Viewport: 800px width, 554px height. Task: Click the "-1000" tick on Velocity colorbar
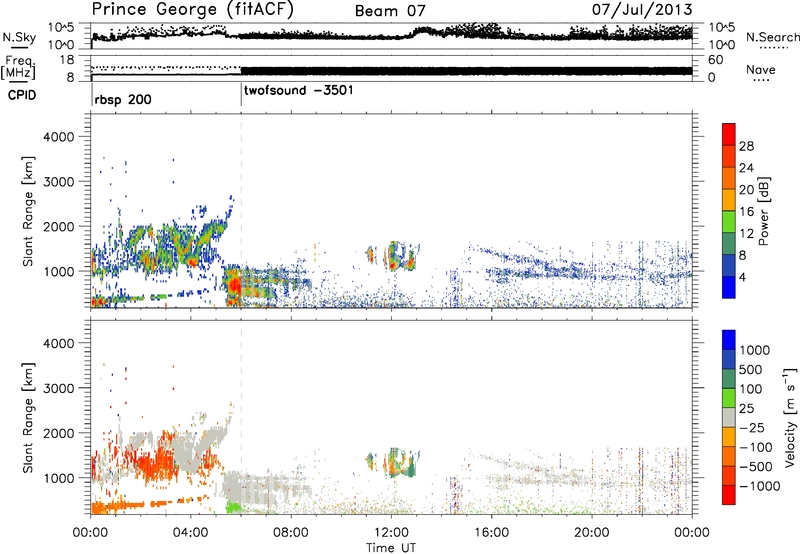coord(759,486)
